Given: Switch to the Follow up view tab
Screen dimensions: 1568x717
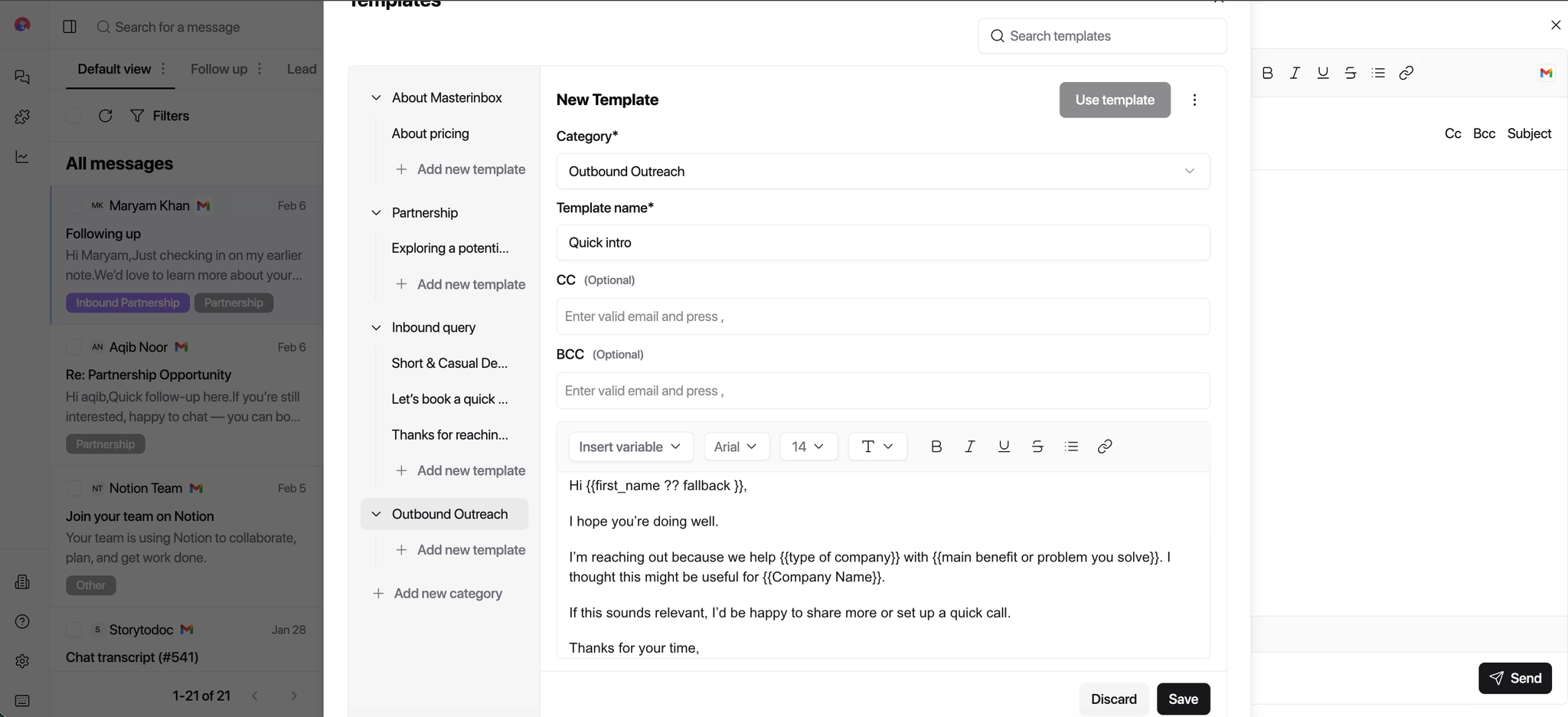Looking at the screenshot, I should click(x=218, y=69).
